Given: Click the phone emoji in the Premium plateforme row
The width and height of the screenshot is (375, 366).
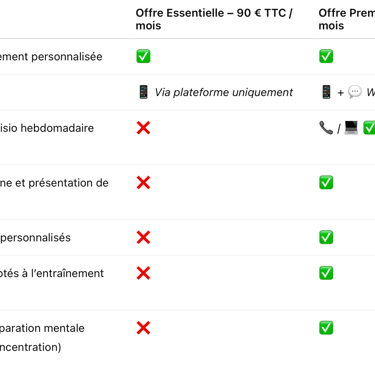Looking at the screenshot, I should (326, 92).
